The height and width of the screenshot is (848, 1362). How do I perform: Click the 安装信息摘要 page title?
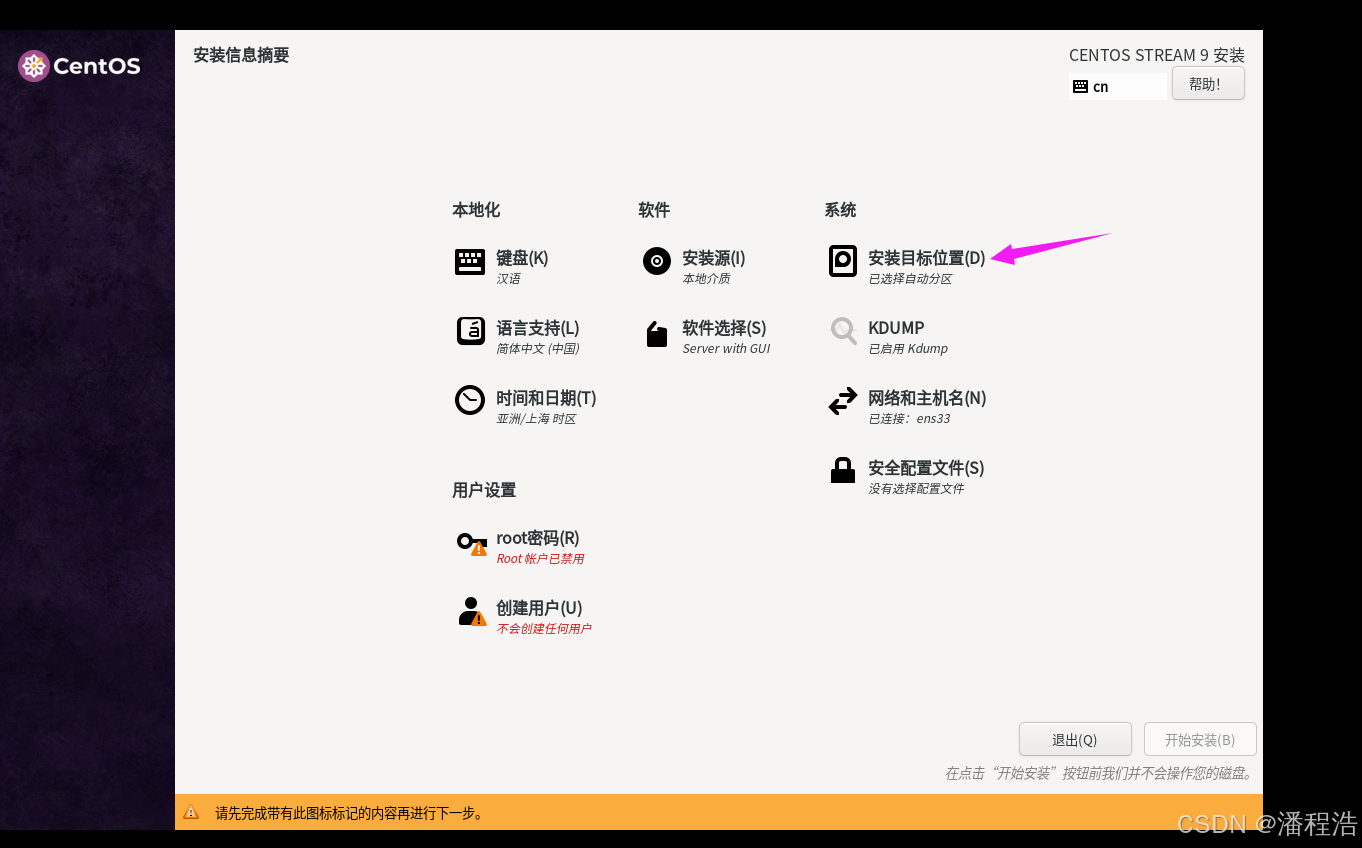[241, 55]
